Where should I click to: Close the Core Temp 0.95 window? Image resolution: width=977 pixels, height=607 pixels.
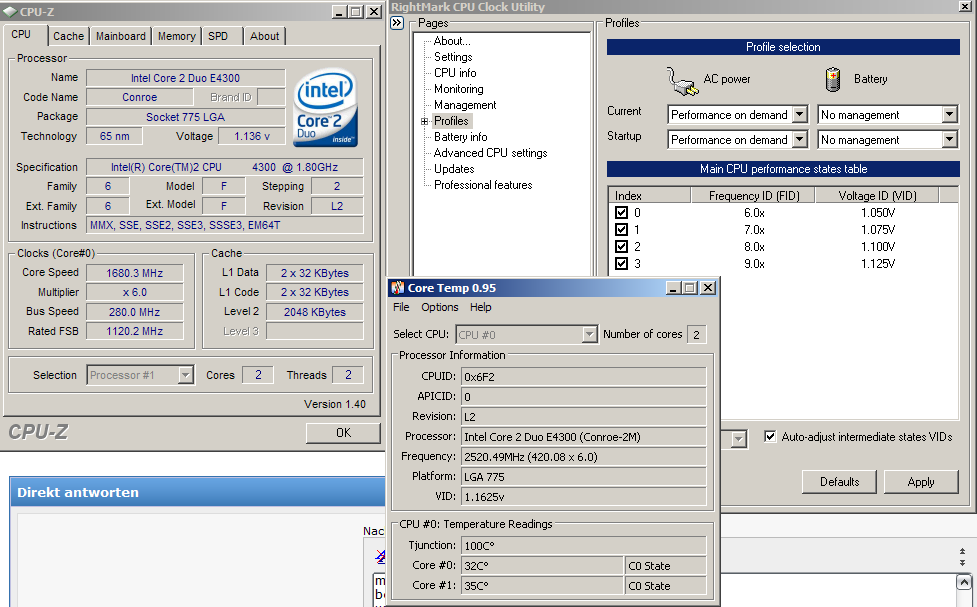pyautogui.click(x=708, y=288)
